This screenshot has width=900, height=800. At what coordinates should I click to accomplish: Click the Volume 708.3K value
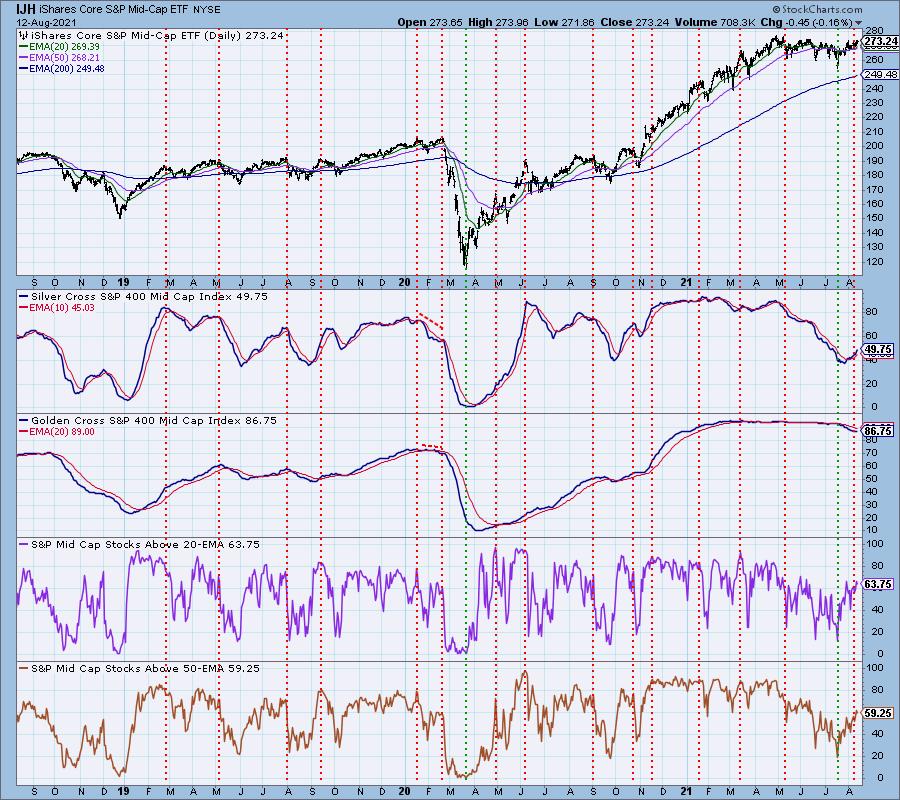(x=715, y=22)
